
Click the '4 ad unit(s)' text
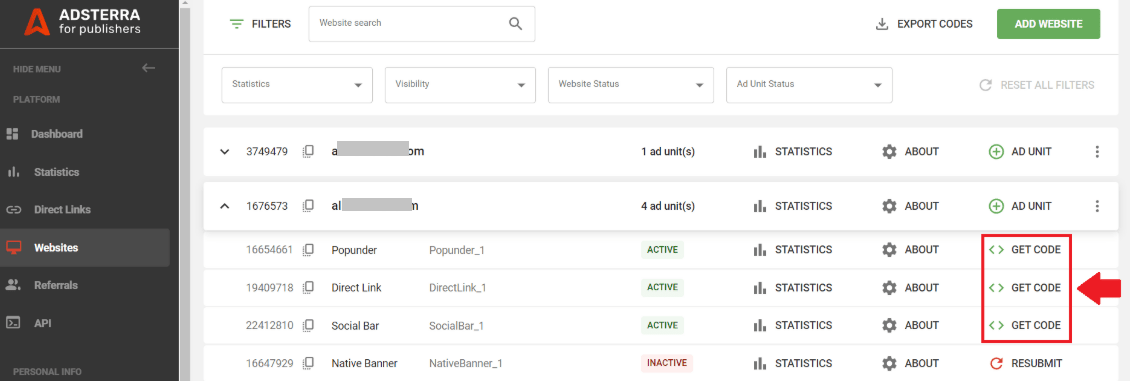pos(668,206)
